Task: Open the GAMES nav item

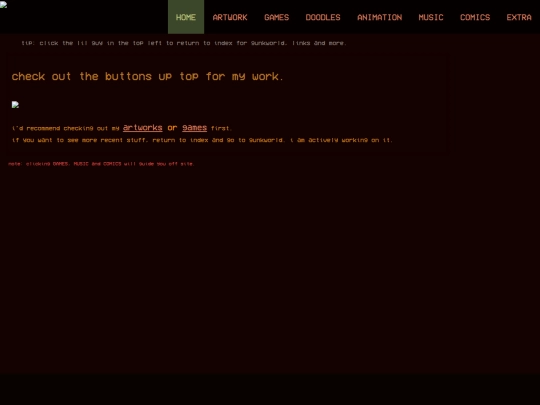Action: (x=277, y=17)
